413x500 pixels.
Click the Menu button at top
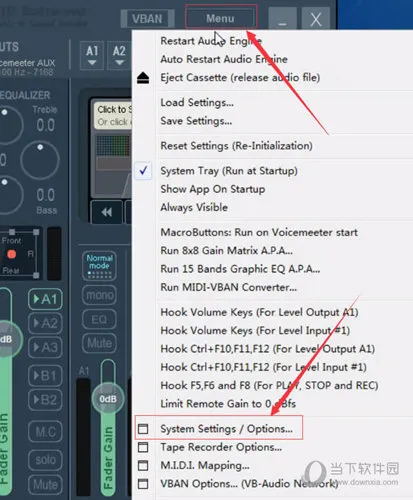click(221, 18)
